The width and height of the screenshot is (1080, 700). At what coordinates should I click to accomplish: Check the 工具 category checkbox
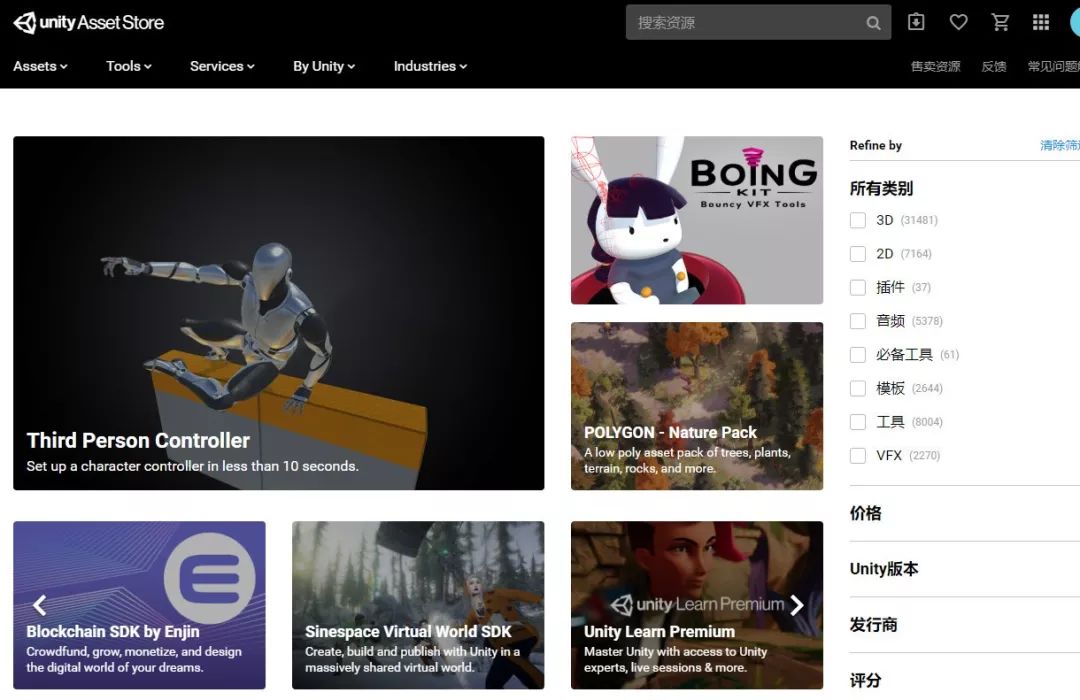[858, 422]
